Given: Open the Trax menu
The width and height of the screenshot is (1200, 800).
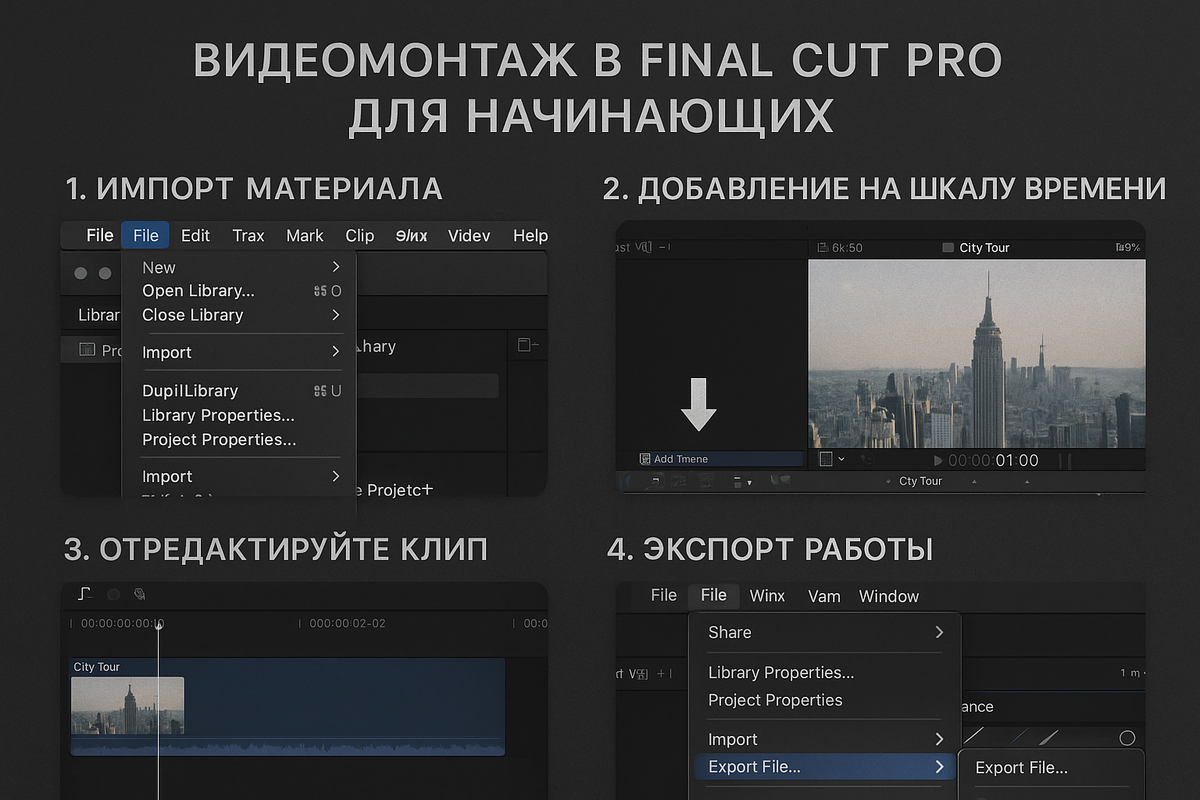Looking at the screenshot, I should [x=248, y=235].
